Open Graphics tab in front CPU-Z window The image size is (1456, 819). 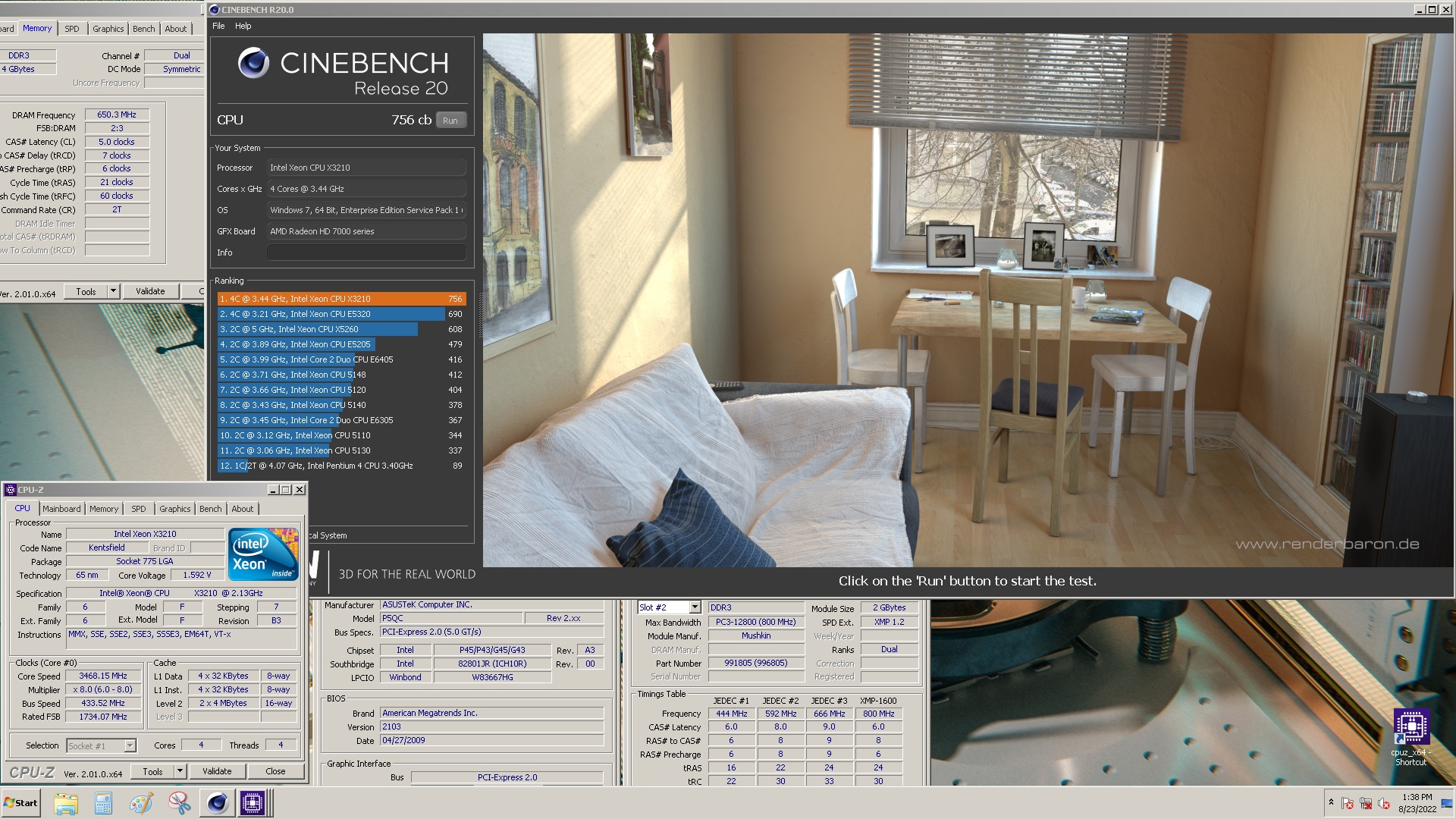[x=175, y=509]
